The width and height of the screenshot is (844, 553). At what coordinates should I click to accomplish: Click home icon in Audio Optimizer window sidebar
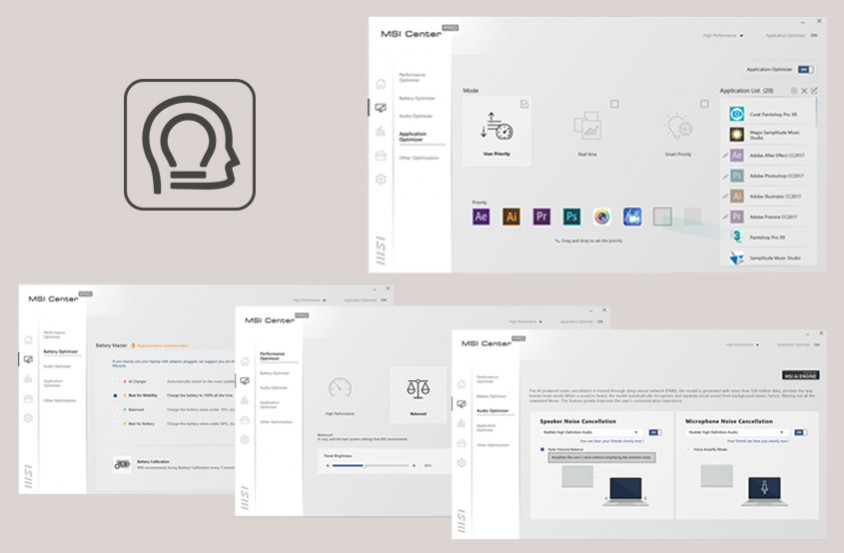pyautogui.click(x=461, y=384)
